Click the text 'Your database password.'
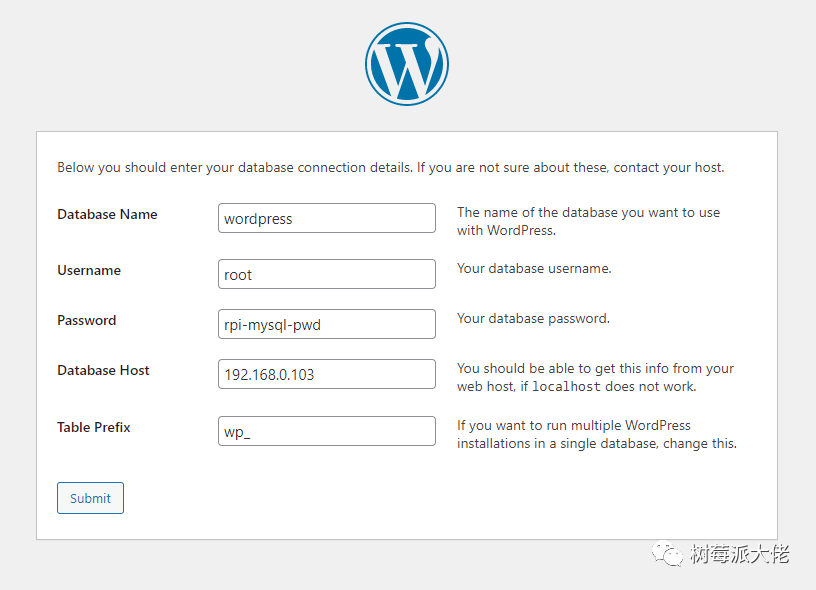Viewport: 816px width, 590px height. click(x=533, y=318)
